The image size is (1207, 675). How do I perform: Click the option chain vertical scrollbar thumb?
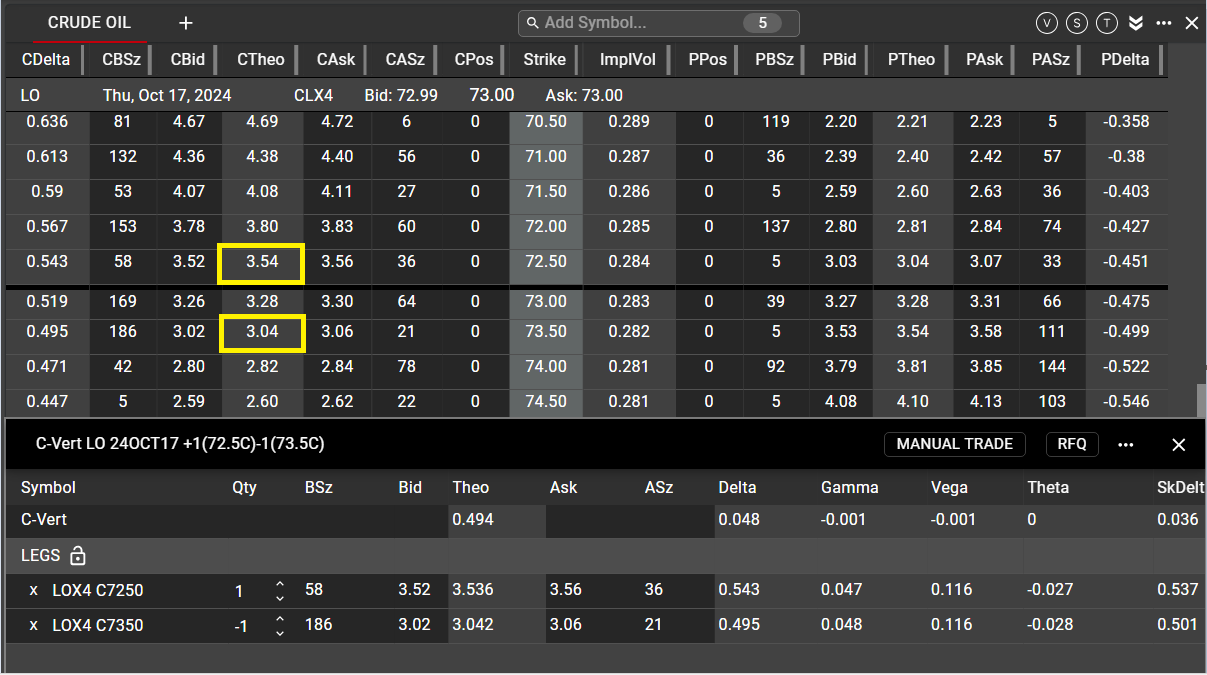[1199, 400]
